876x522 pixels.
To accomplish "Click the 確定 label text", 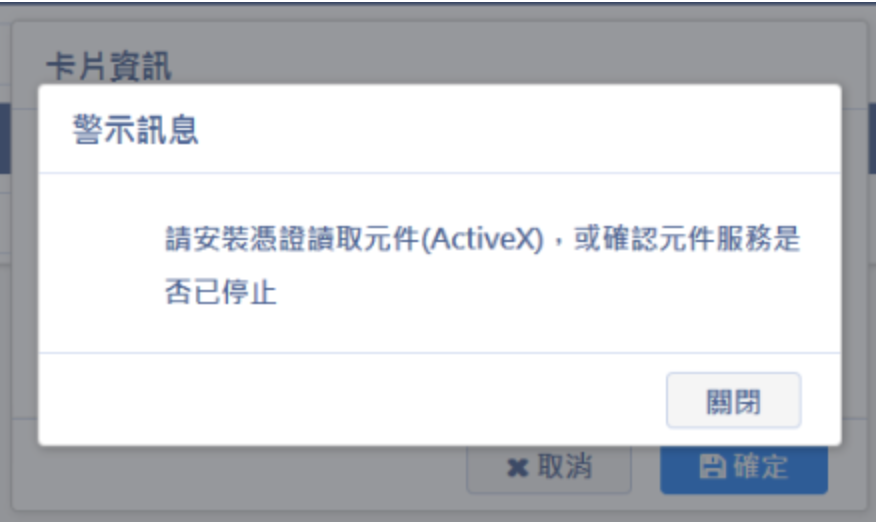I will (760, 467).
